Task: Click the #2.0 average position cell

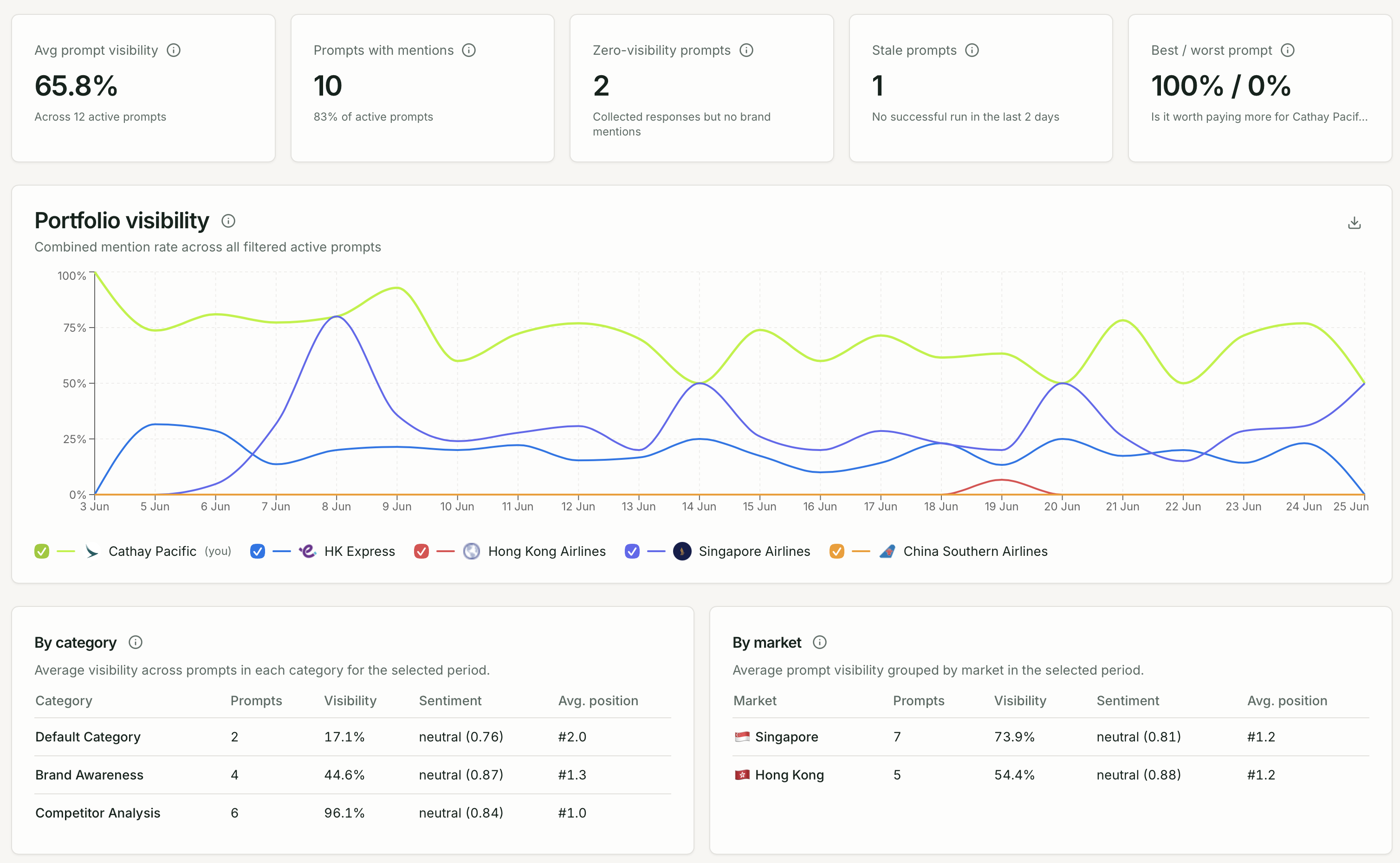Action: pos(572,737)
